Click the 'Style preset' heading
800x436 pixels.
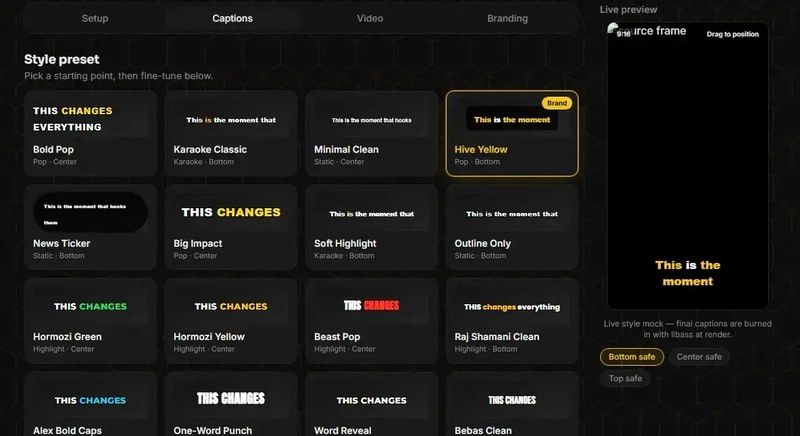62,59
